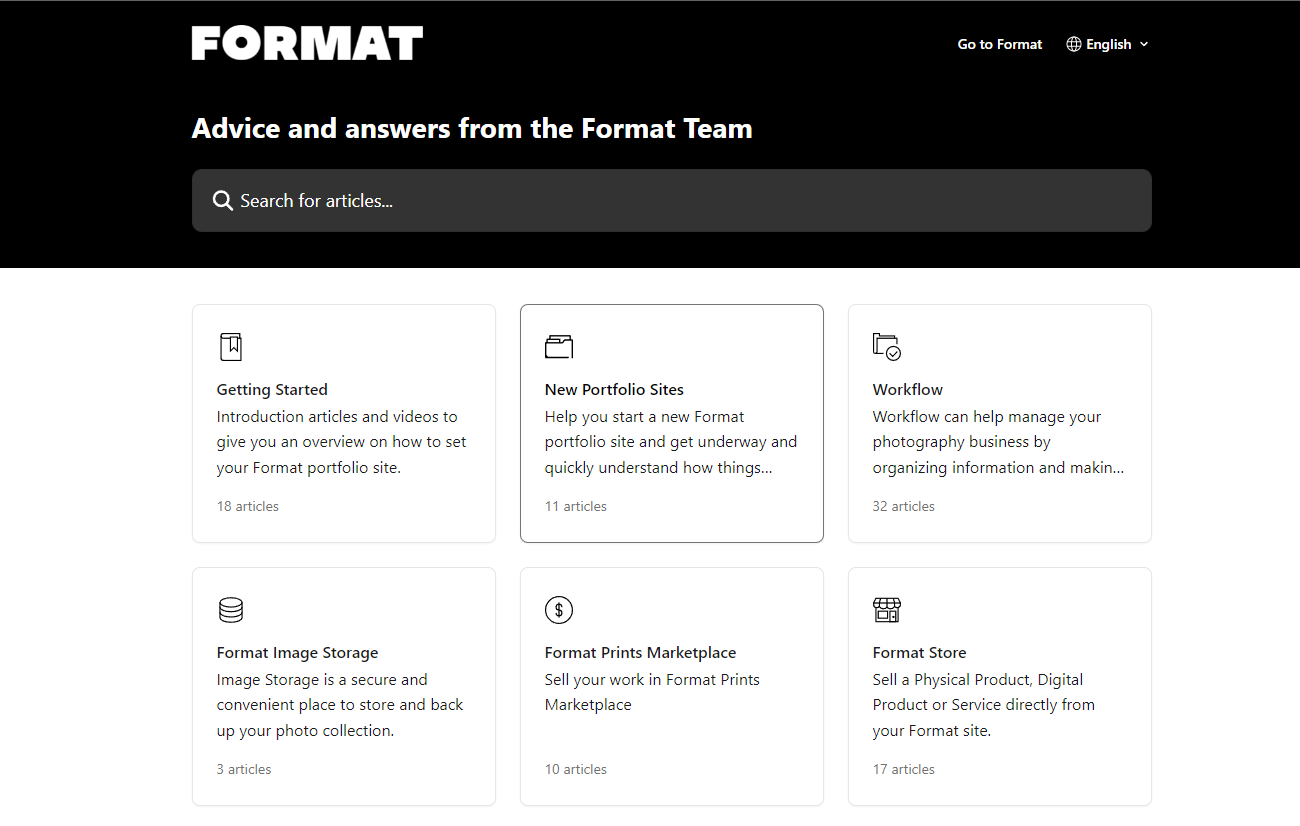Click the globe language icon
The image size is (1300, 826).
(x=1074, y=44)
